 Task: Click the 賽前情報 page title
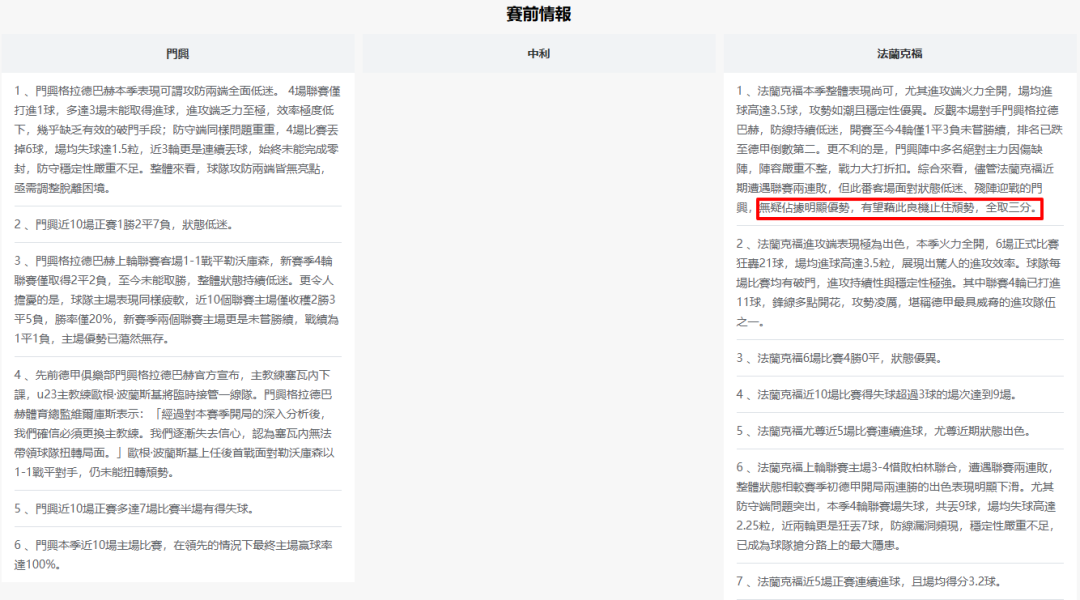pos(539,14)
